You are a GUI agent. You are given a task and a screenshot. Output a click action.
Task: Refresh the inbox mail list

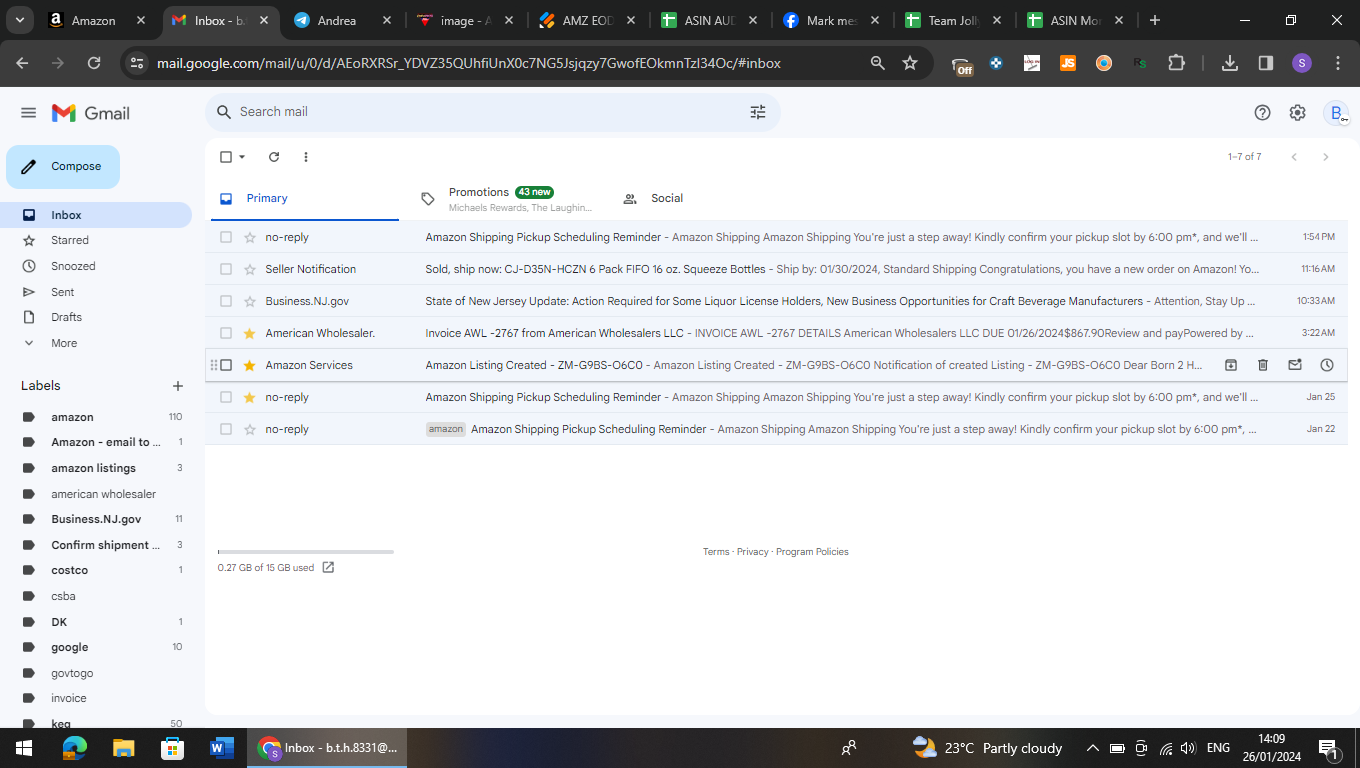tap(274, 157)
